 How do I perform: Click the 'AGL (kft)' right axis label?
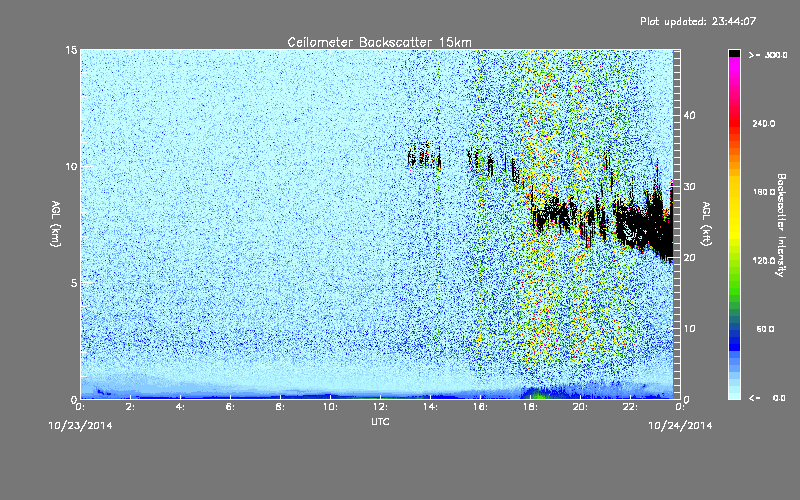(x=706, y=223)
